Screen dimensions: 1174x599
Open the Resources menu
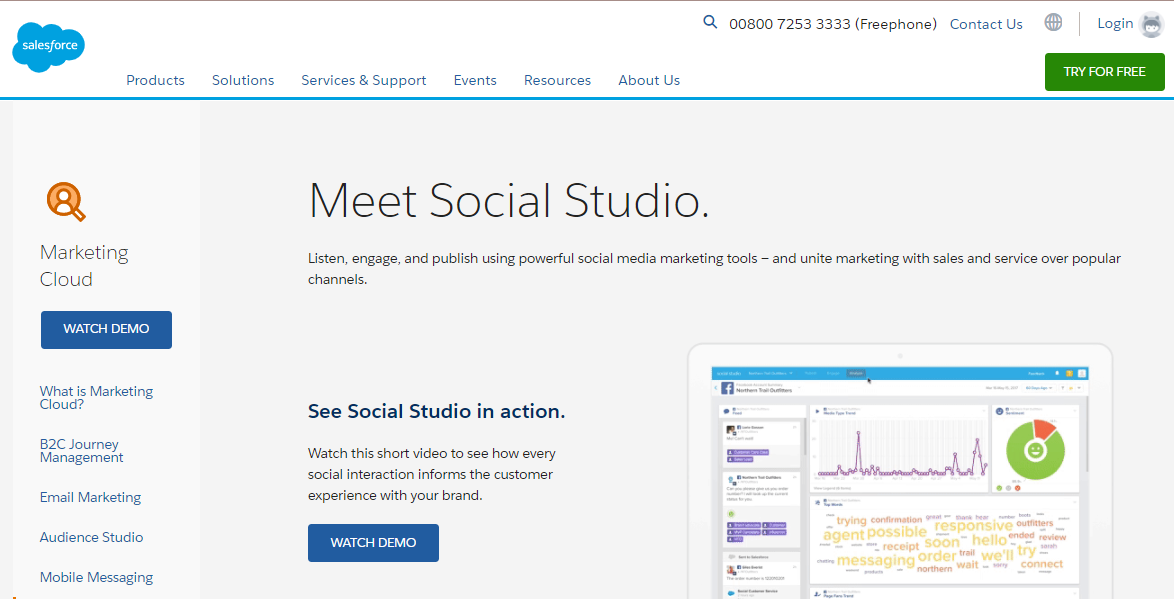tap(557, 80)
